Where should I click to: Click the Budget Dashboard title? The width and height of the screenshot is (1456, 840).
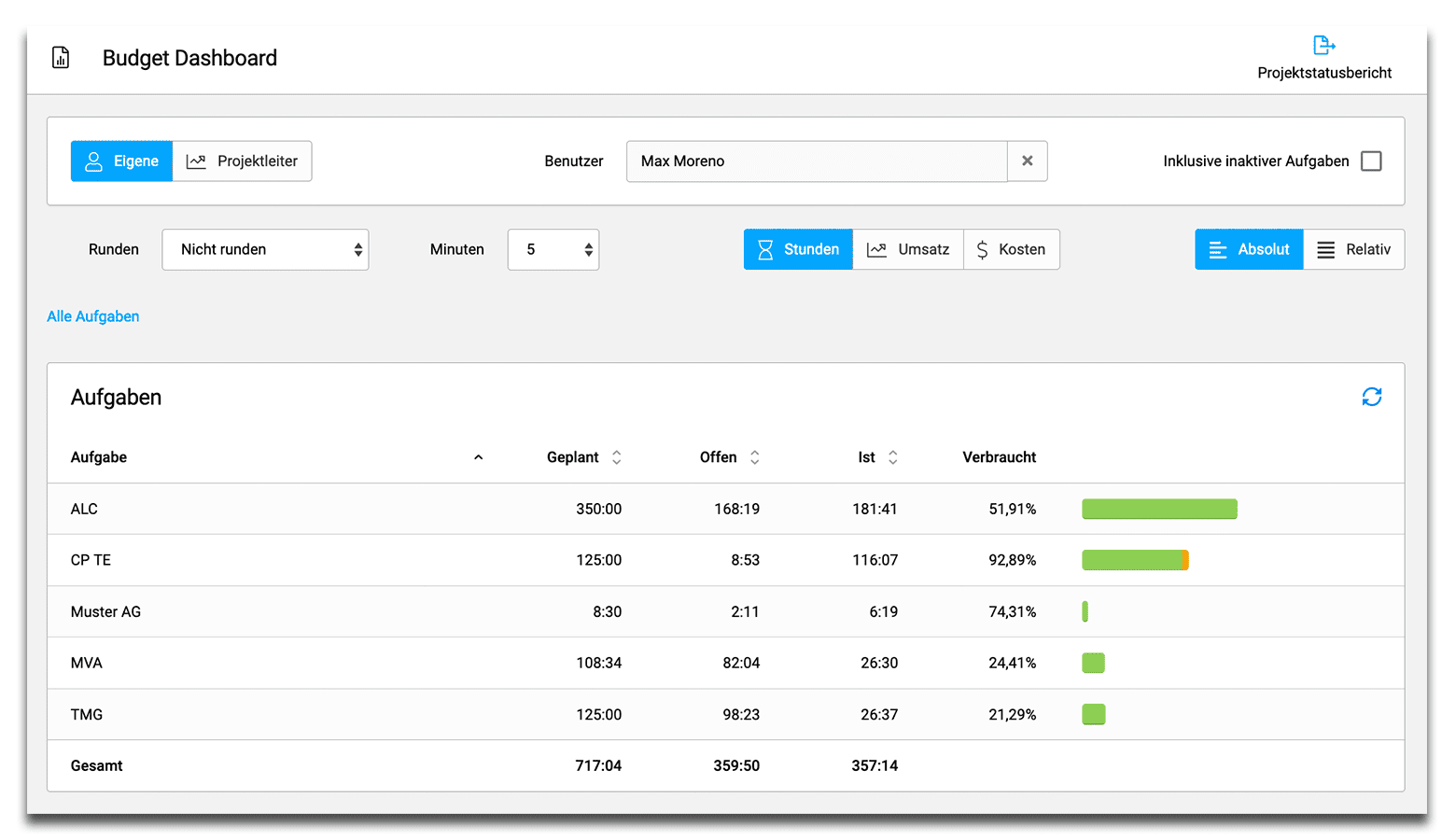pos(189,58)
